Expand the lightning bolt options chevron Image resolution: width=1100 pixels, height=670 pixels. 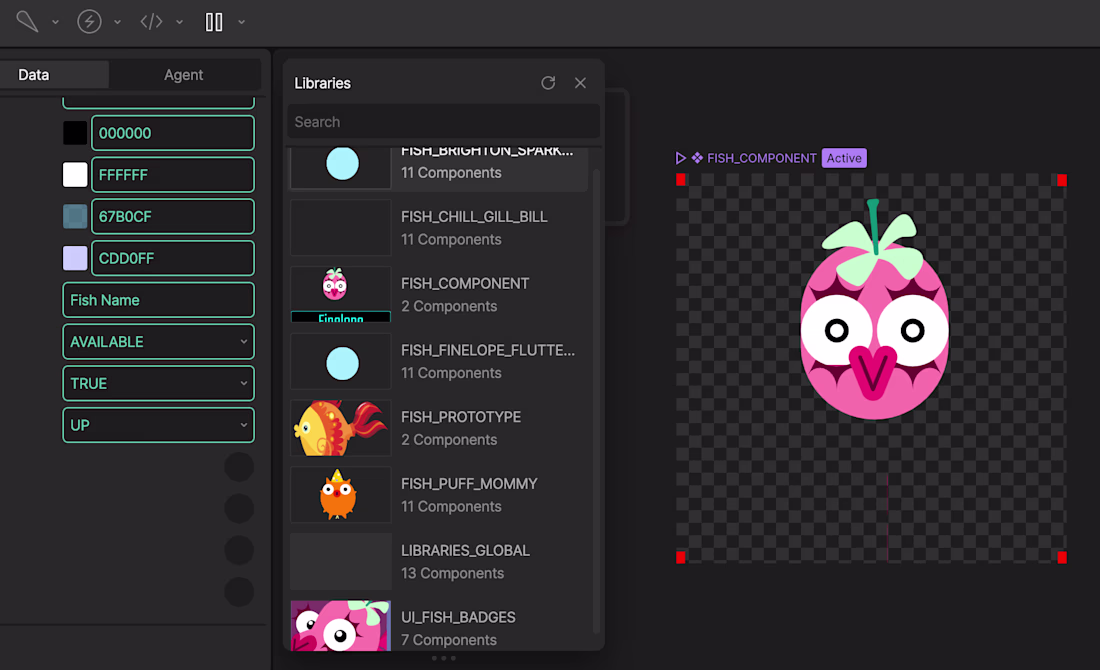117,22
